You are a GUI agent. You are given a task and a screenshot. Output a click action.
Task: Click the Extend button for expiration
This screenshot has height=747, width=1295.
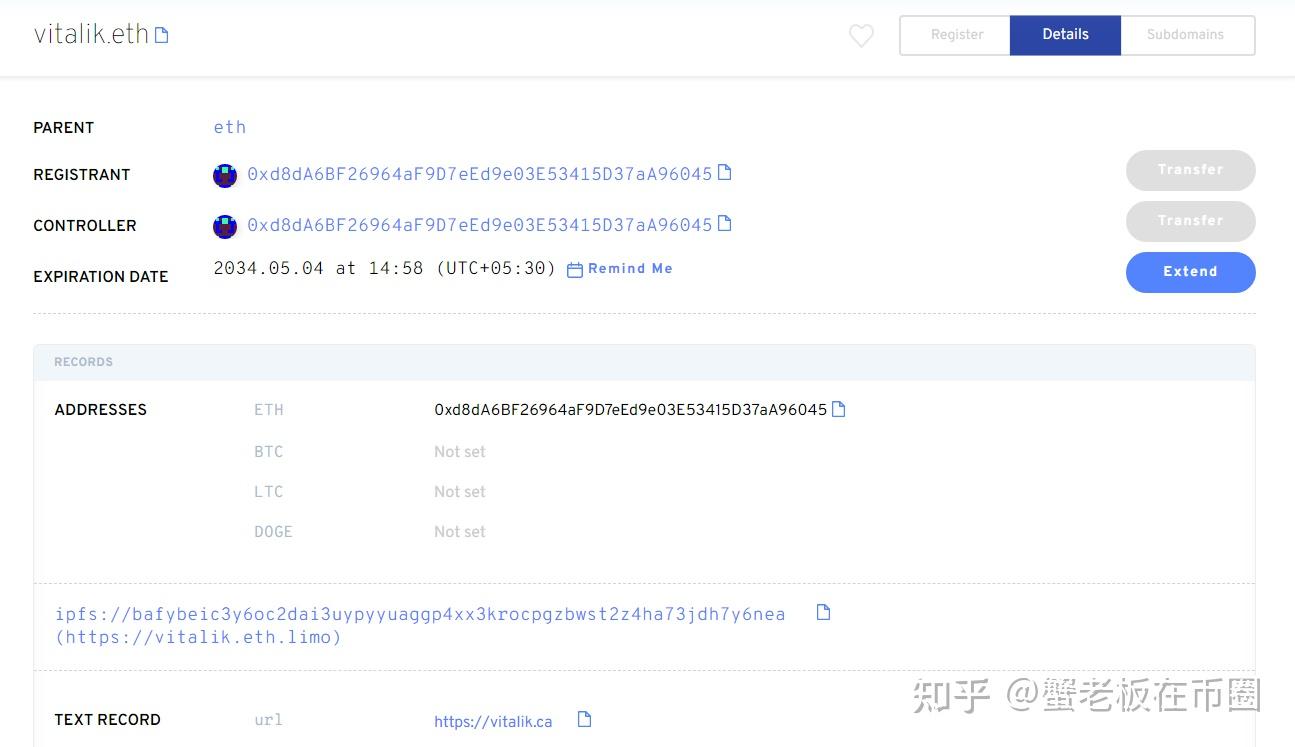[1190, 271]
